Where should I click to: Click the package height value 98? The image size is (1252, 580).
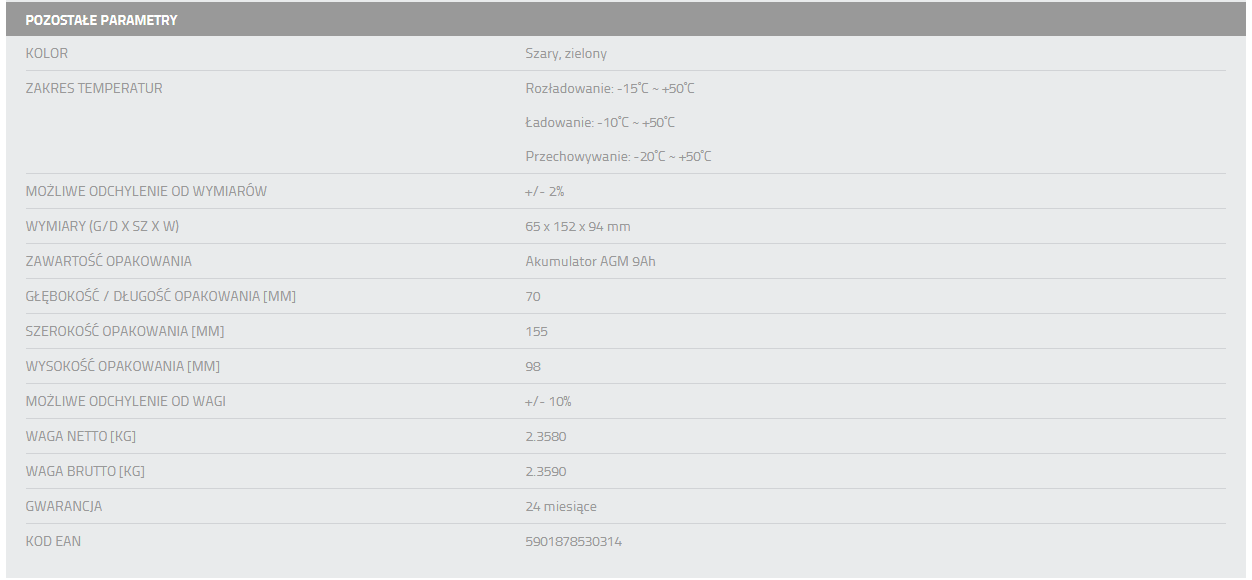533,366
